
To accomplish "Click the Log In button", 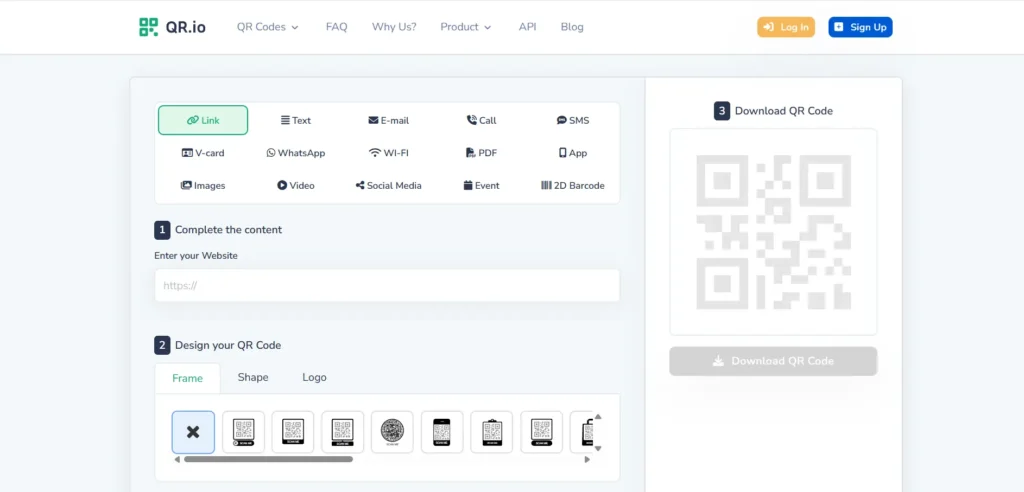I will [x=786, y=27].
